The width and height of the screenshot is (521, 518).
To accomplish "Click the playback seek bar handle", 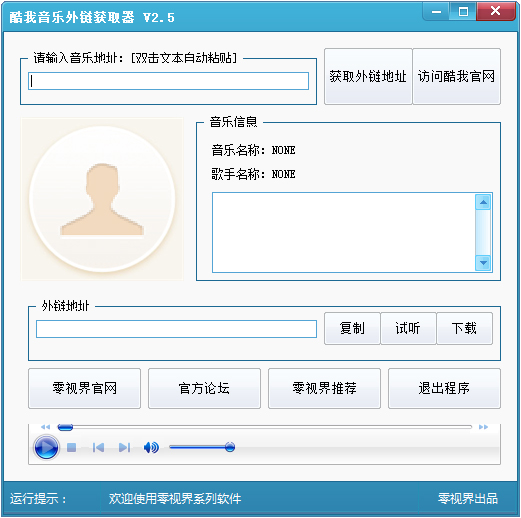I will click(x=65, y=427).
